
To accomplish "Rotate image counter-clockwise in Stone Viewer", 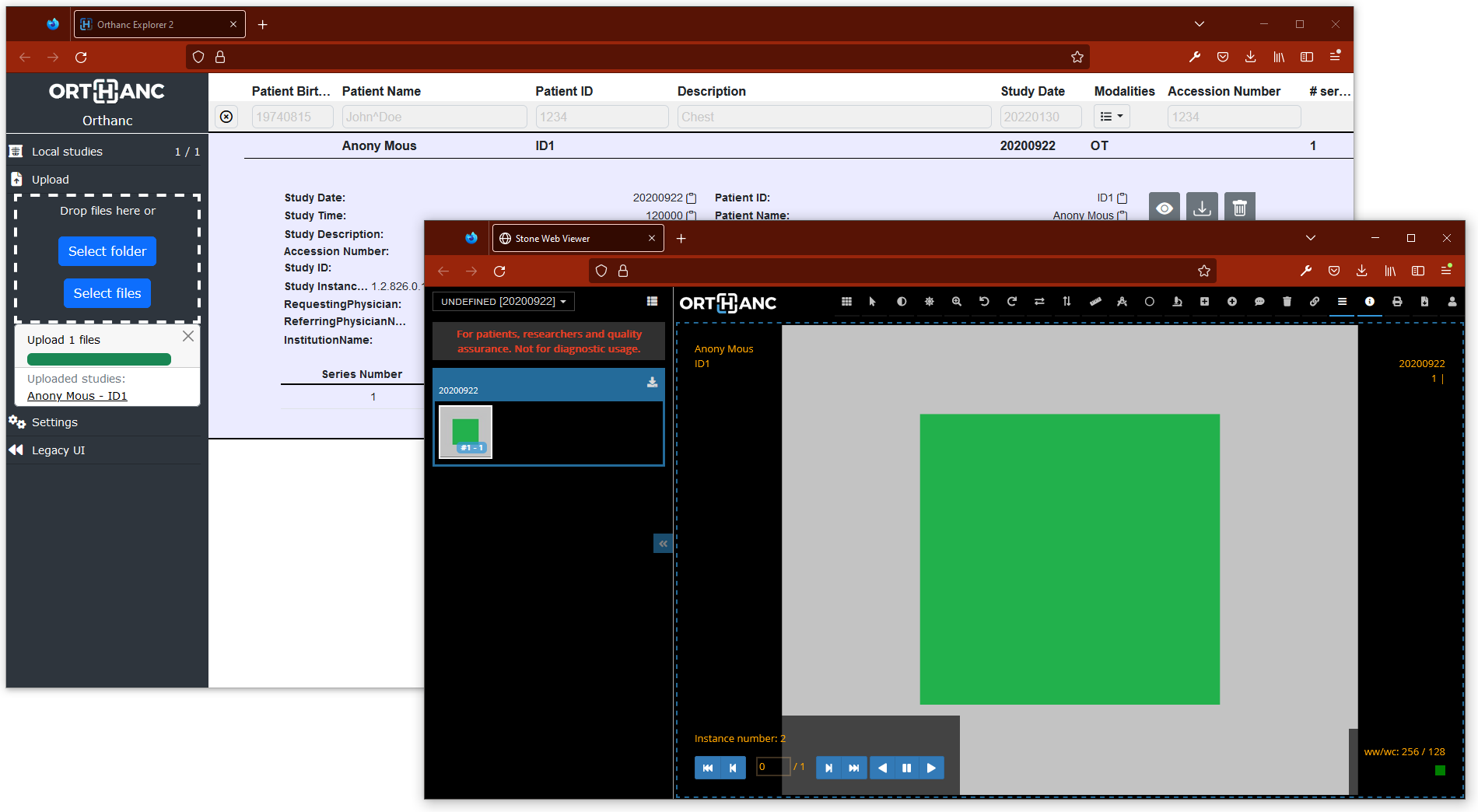I will [984, 302].
